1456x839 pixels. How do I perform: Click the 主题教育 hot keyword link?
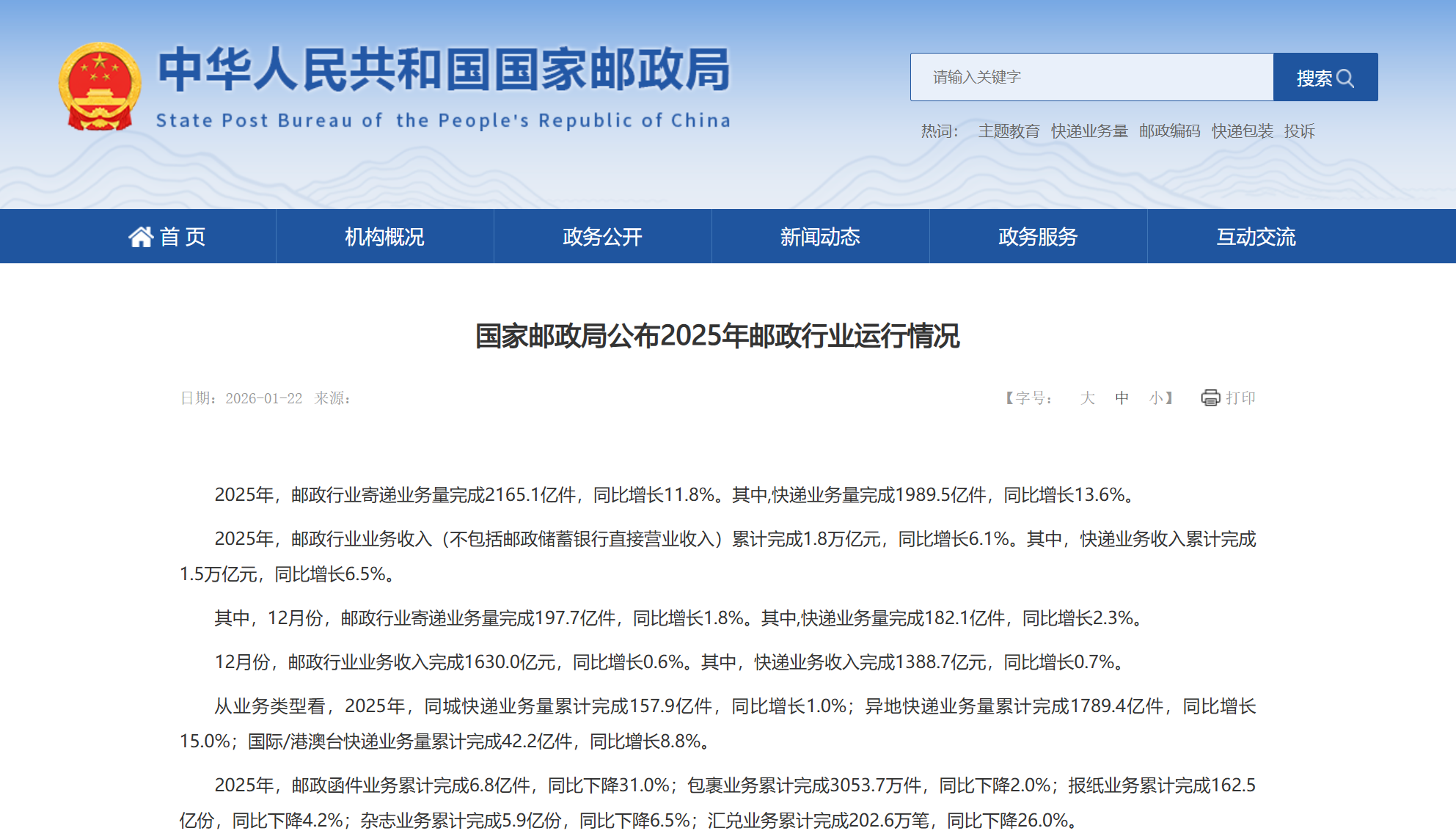[x=1009, y=131]
